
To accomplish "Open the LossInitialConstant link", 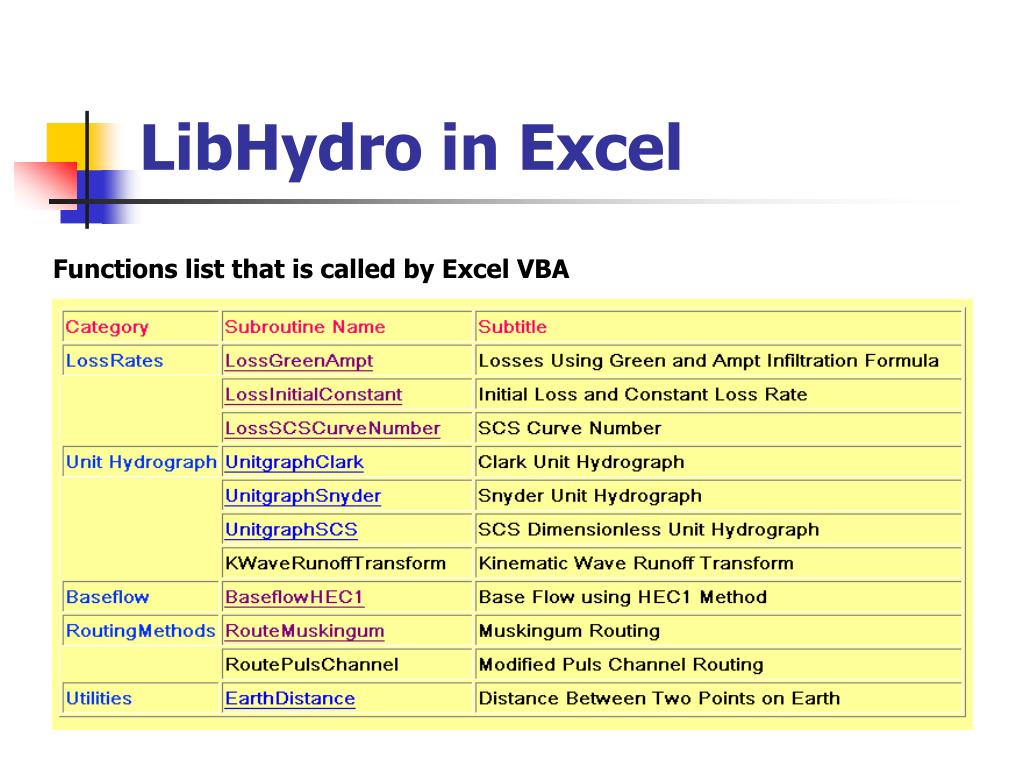I will pos(313,395).
